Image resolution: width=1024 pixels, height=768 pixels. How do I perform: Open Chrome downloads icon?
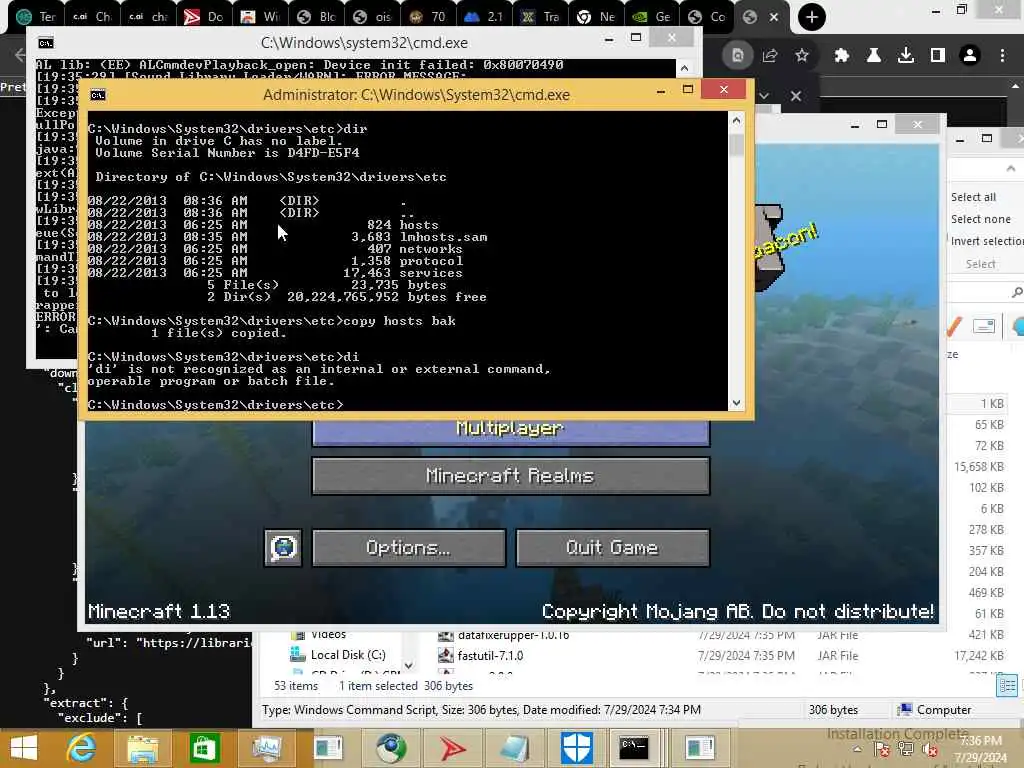click(x=906, y=56)
